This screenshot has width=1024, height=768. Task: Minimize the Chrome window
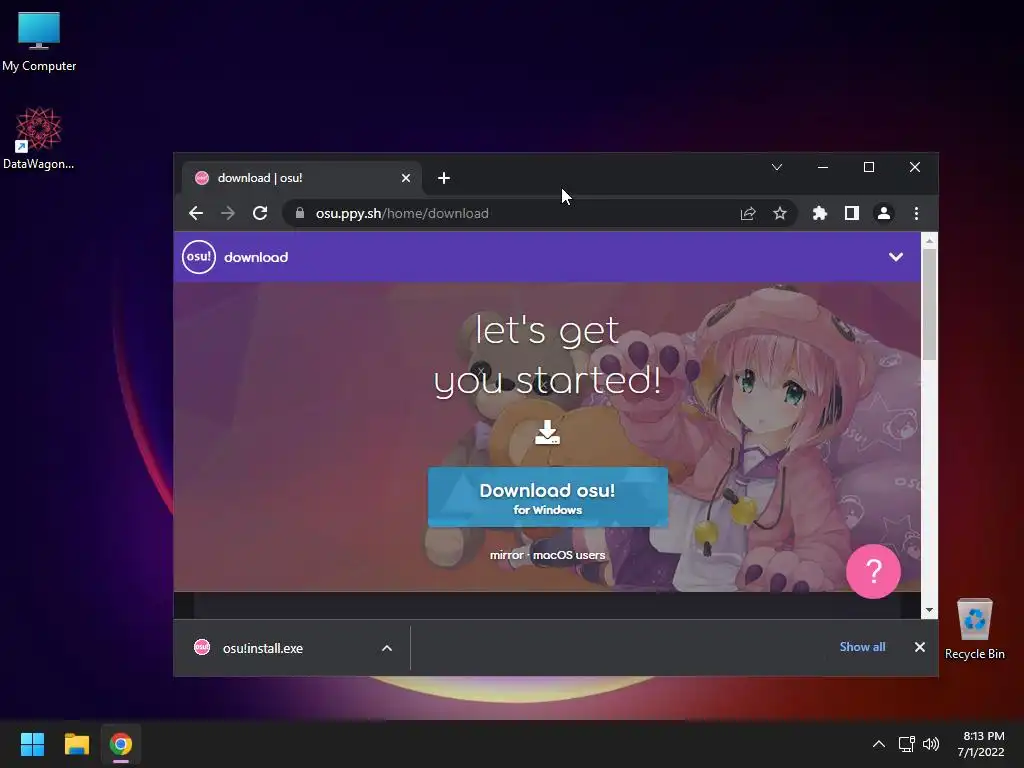click(823, 167)
